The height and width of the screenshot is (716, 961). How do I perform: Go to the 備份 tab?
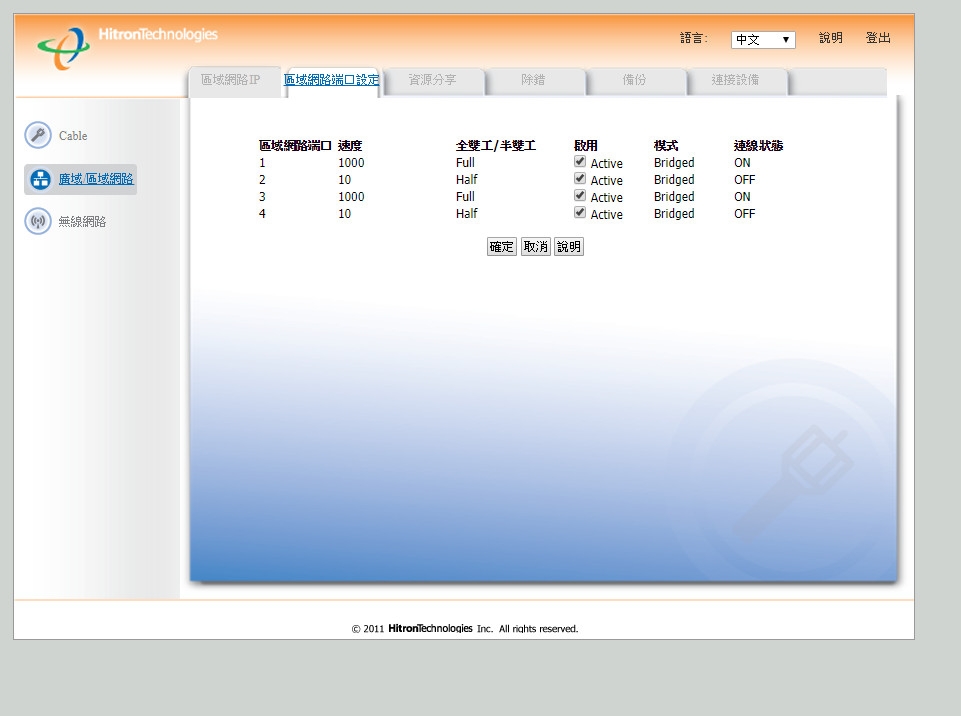[634, 80]
